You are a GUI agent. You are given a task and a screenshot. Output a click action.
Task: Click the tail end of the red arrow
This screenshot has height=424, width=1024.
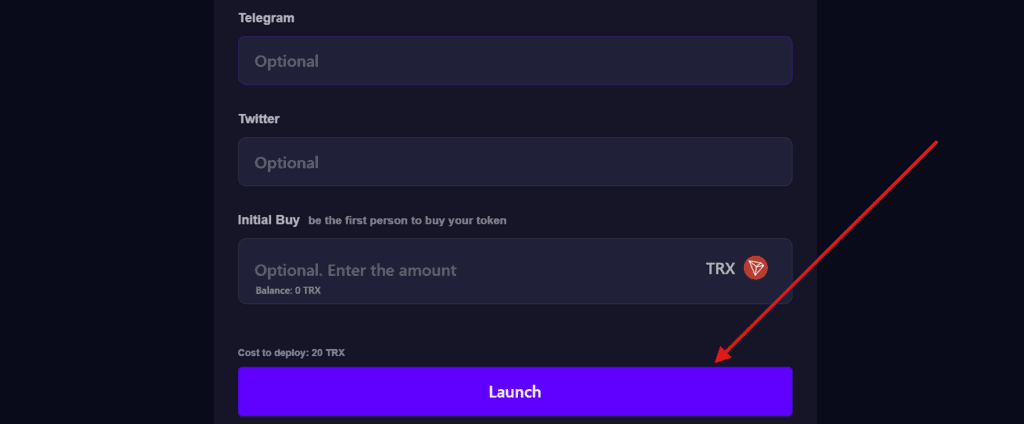point(934,143)
